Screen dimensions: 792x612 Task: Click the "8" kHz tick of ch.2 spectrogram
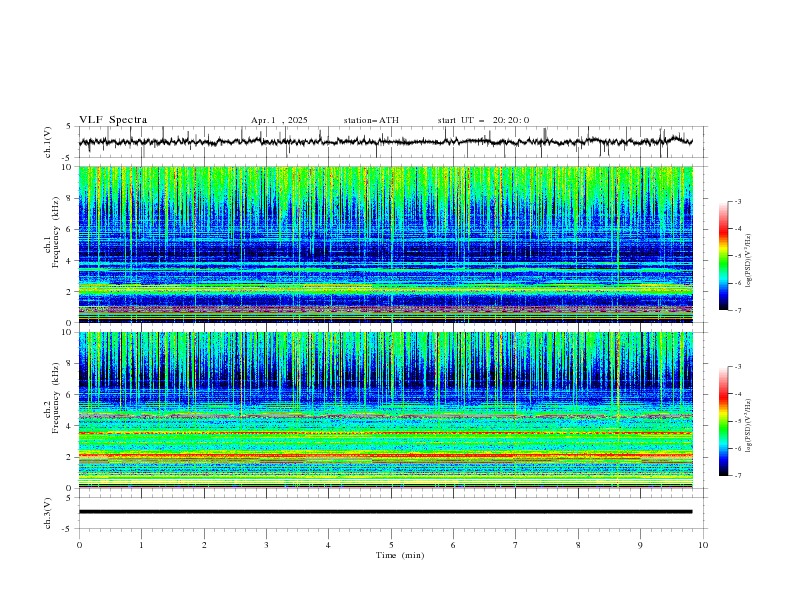[x=71, y=364]
